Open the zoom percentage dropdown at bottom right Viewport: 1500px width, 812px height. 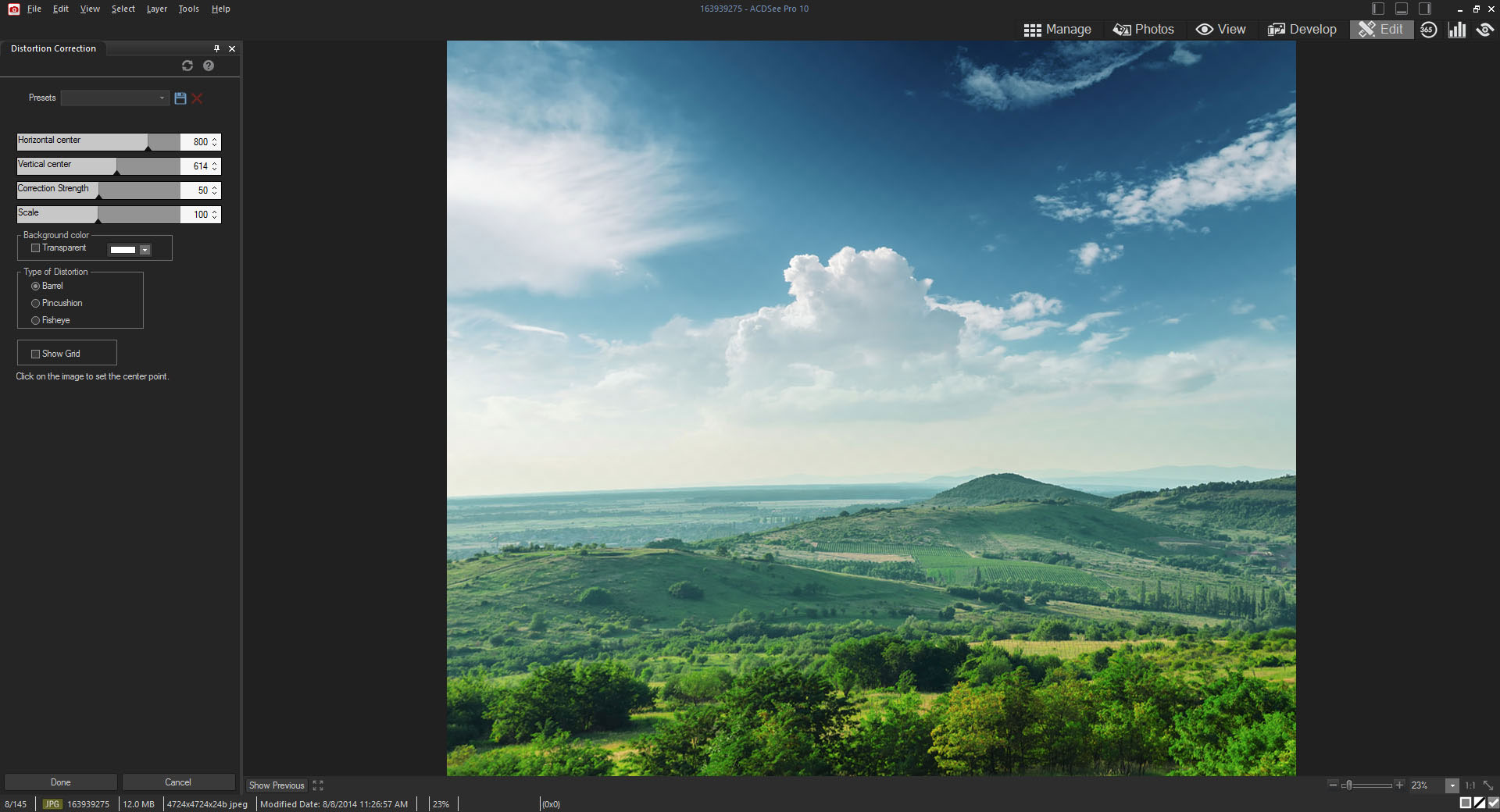[1452, 786]
